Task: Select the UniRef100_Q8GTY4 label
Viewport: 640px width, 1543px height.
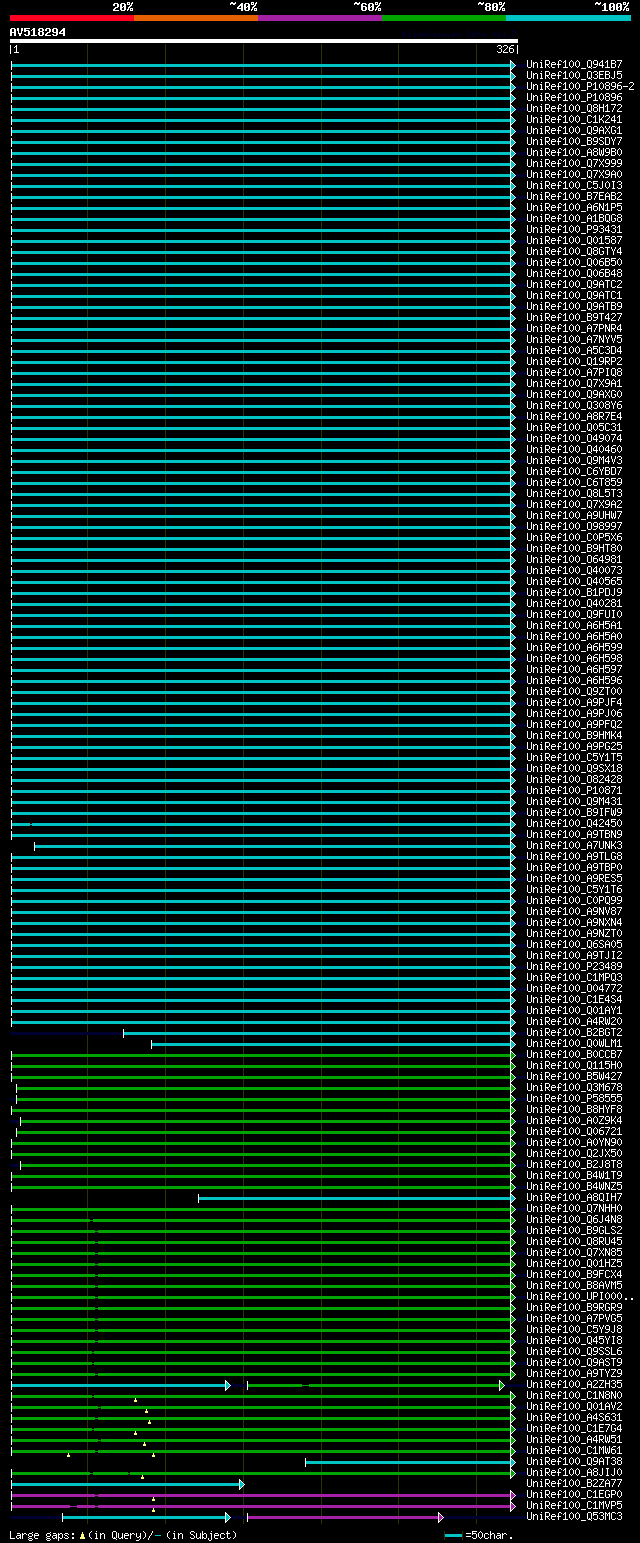Action: coord(574,251)
